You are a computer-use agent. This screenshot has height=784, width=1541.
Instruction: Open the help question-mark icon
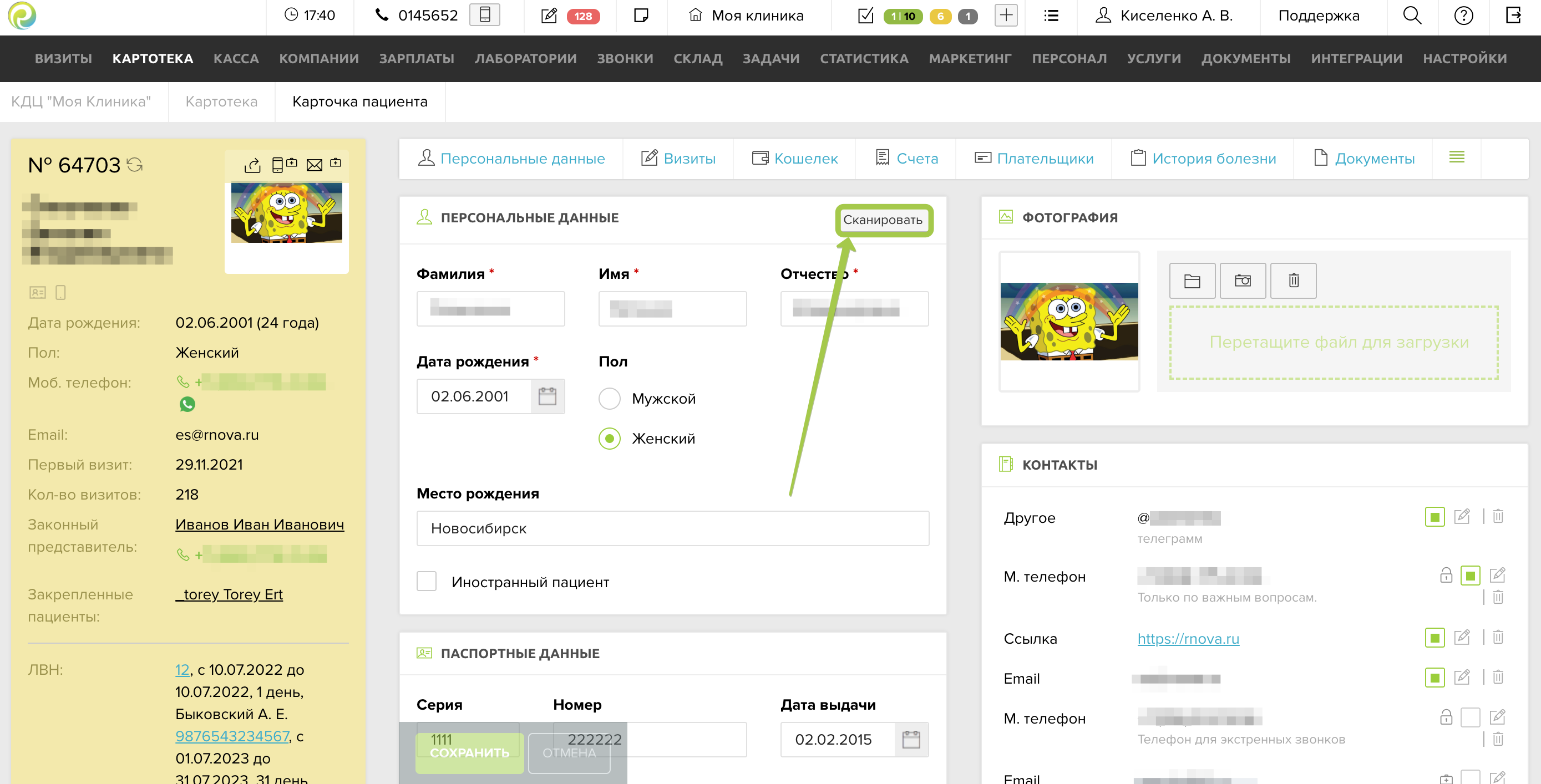[x=1464, y=16]
